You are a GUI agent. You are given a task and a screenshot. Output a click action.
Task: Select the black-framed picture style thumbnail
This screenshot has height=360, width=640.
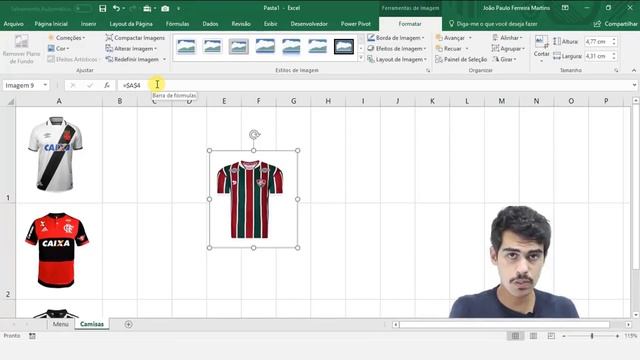[x=344, y=47]
